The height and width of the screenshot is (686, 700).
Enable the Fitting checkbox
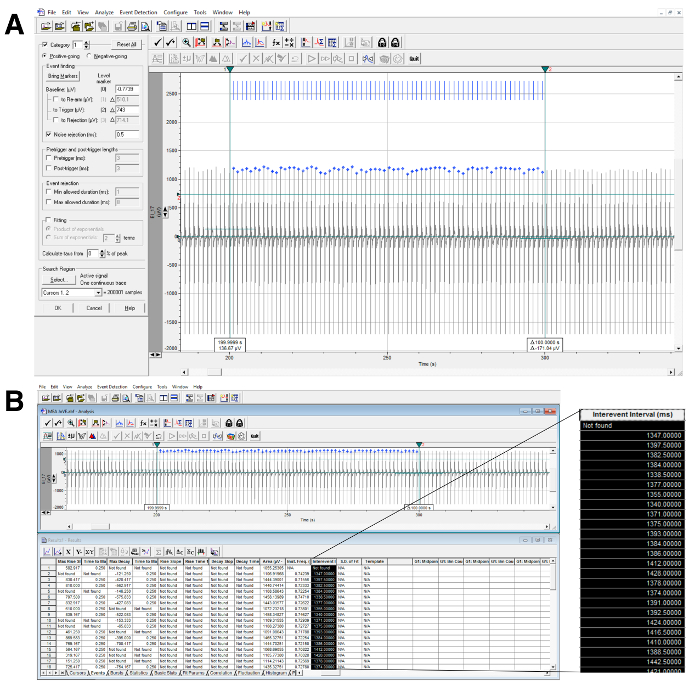pyautogui.click(x=50, y=220)
